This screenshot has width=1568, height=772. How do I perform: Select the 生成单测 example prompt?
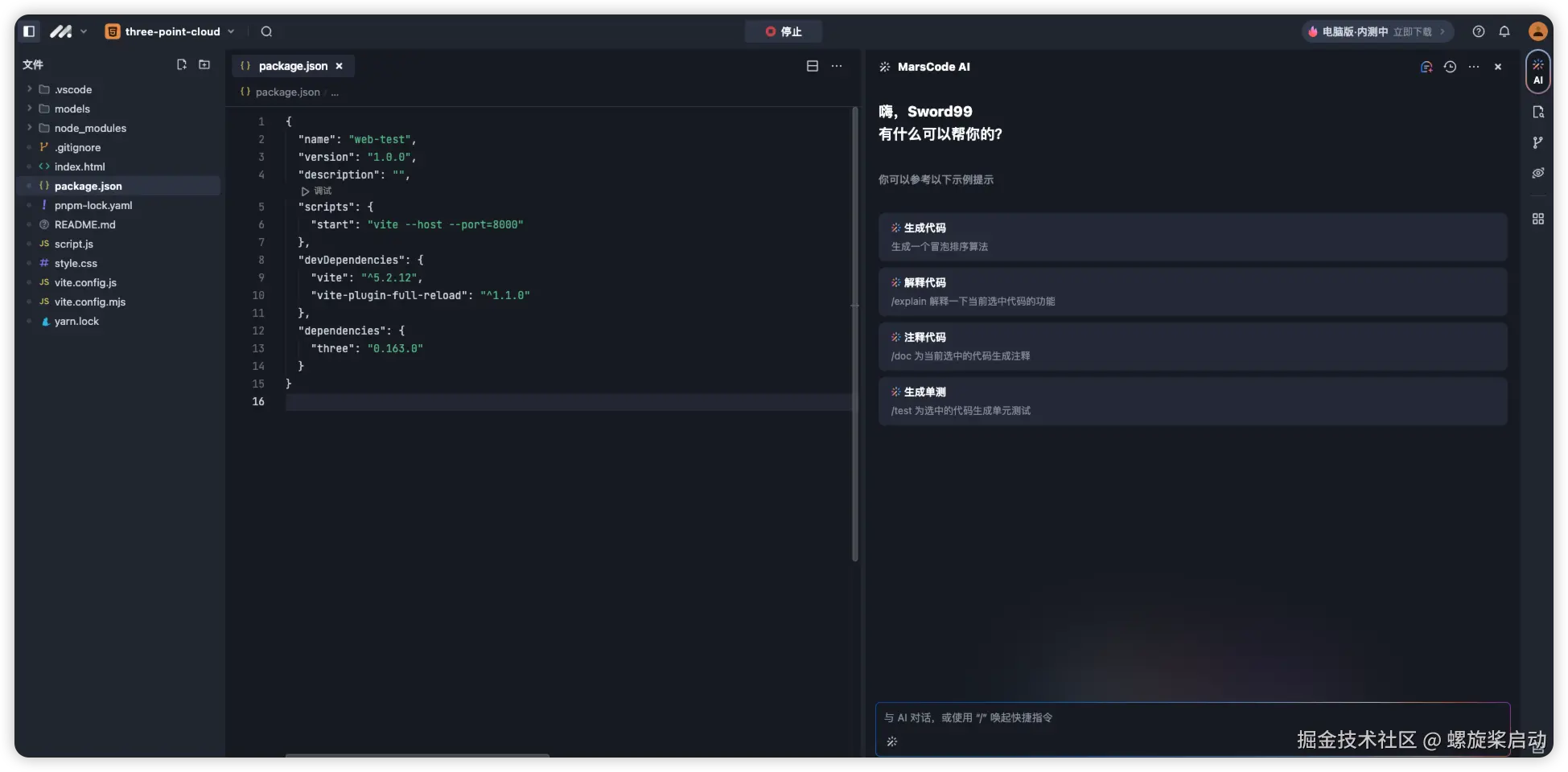(x=1192, y=401)
